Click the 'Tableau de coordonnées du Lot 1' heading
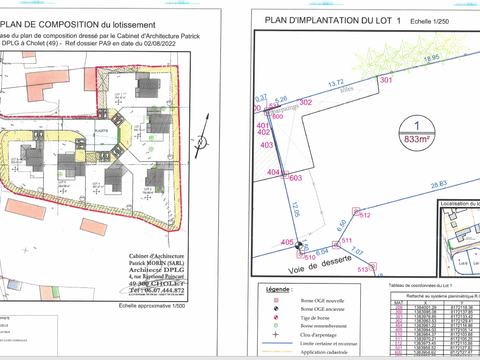This screenshot has width=480, height=360. (420, 285)
